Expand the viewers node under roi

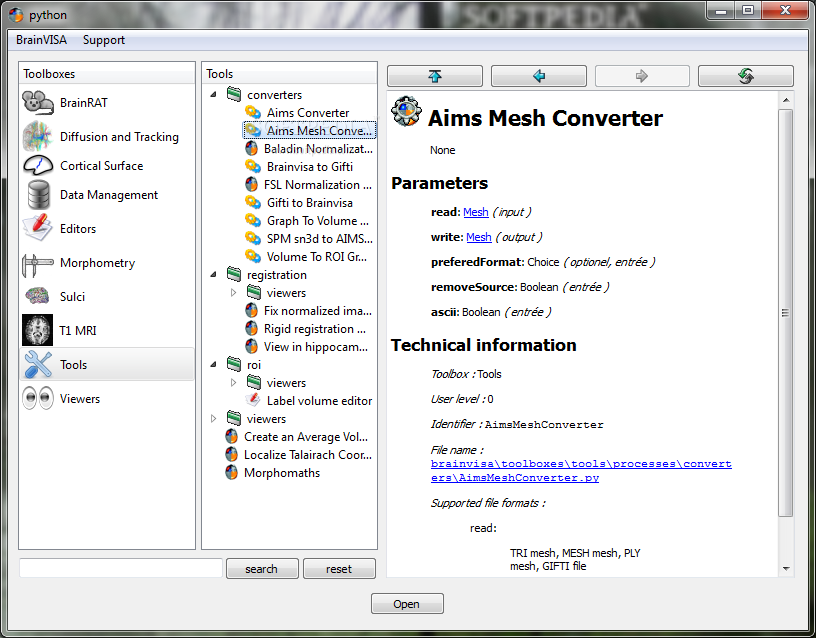[233, 382]
